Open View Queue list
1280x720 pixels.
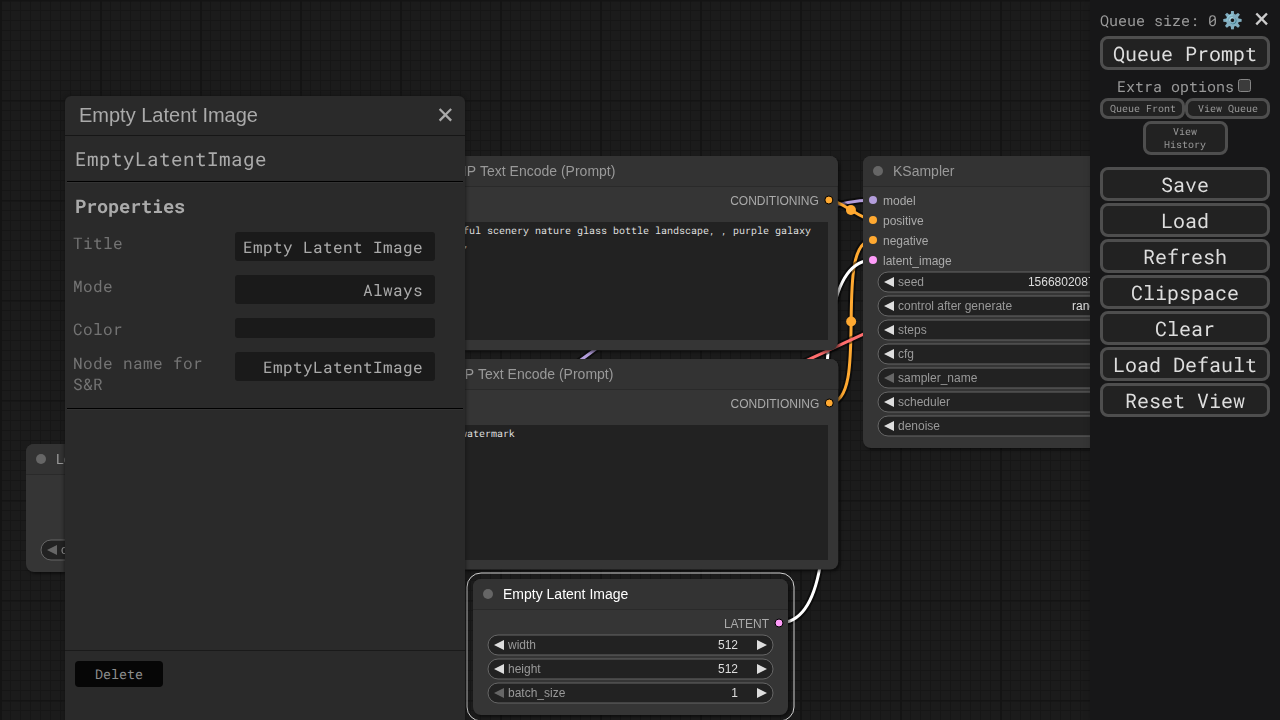(x=1227, y=109)
